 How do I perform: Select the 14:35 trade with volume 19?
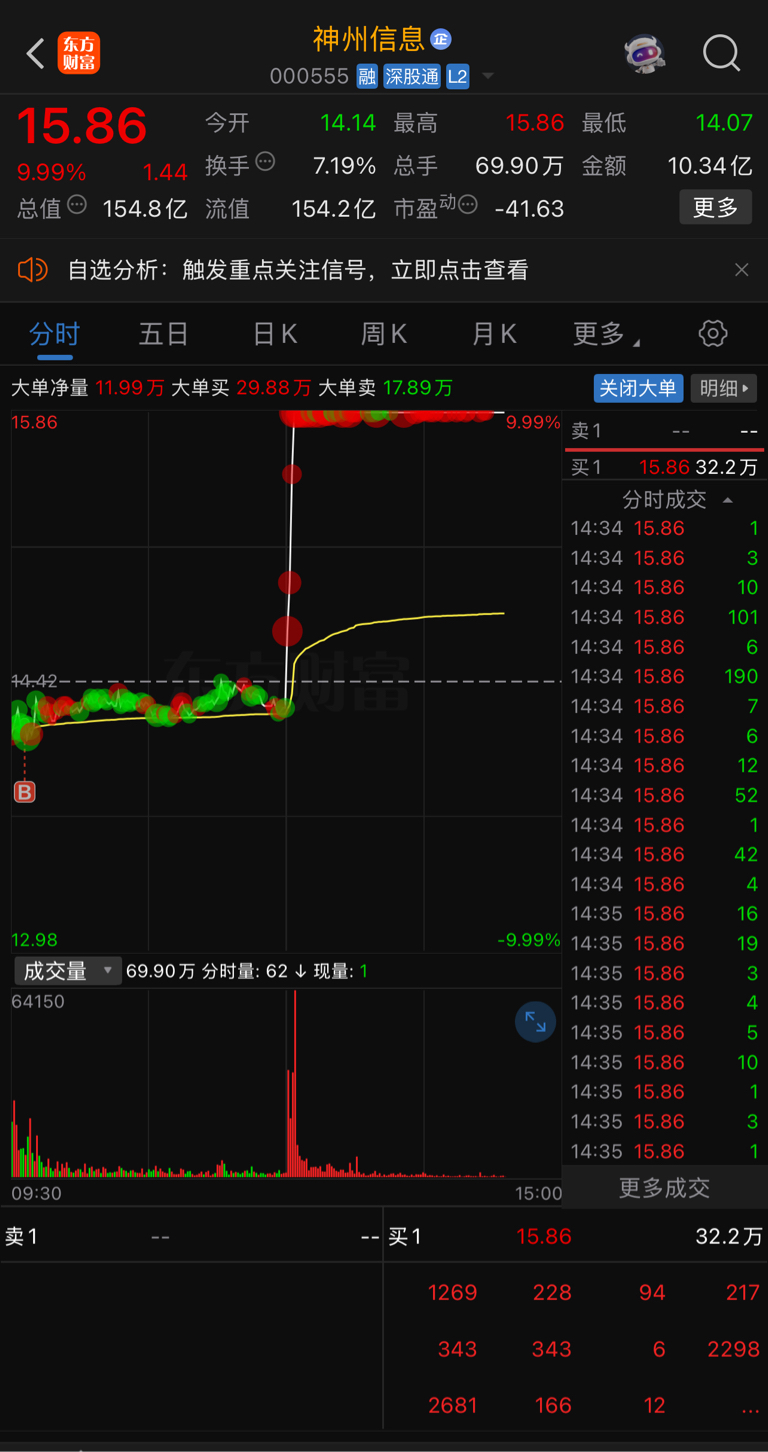(x=664, y=943)
